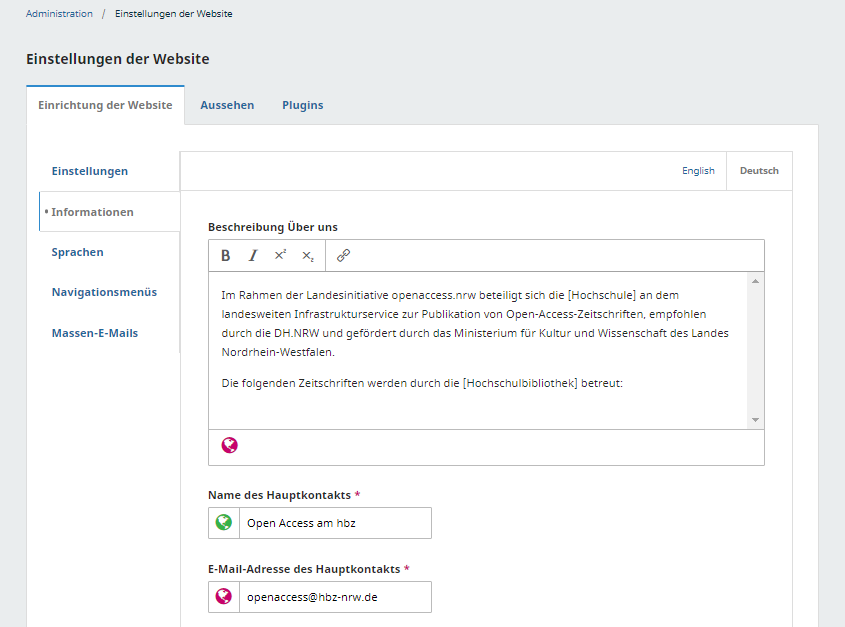Select the Einrichtung der Website tab

pos(105,105)
